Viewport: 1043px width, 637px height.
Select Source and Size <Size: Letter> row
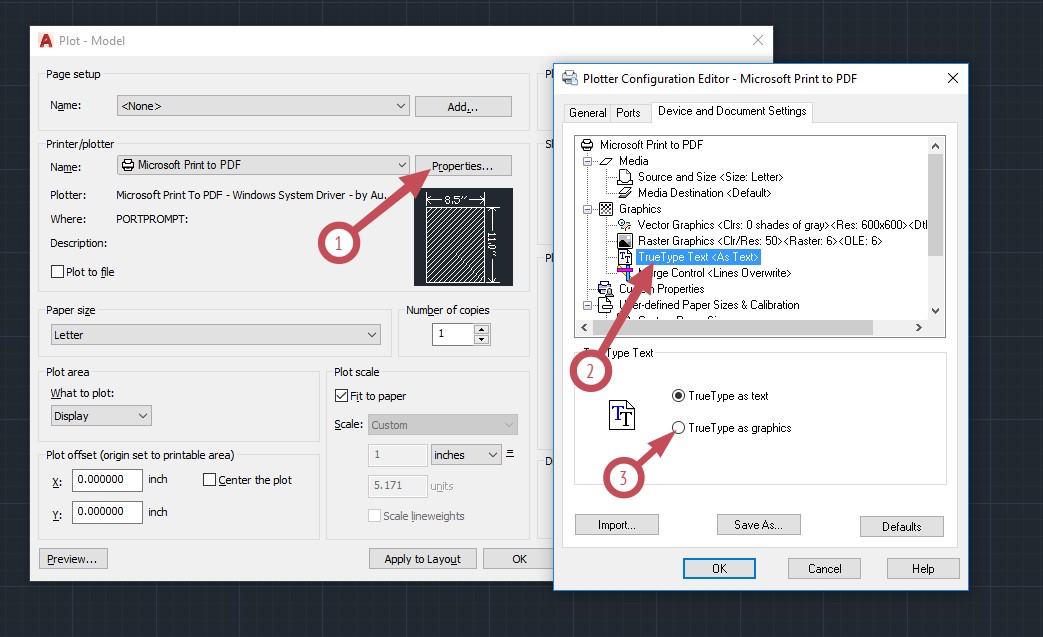coord(710,177)
